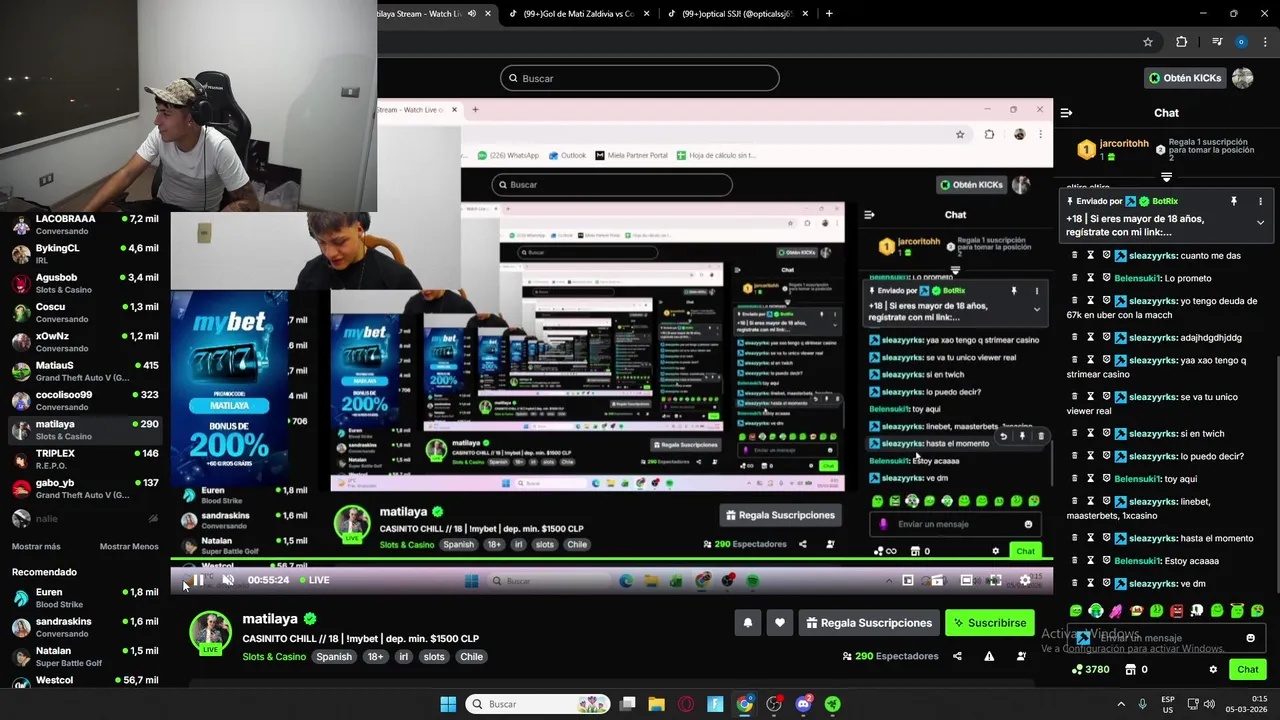Mute the Stream tab audio icon

pos(471,14)
